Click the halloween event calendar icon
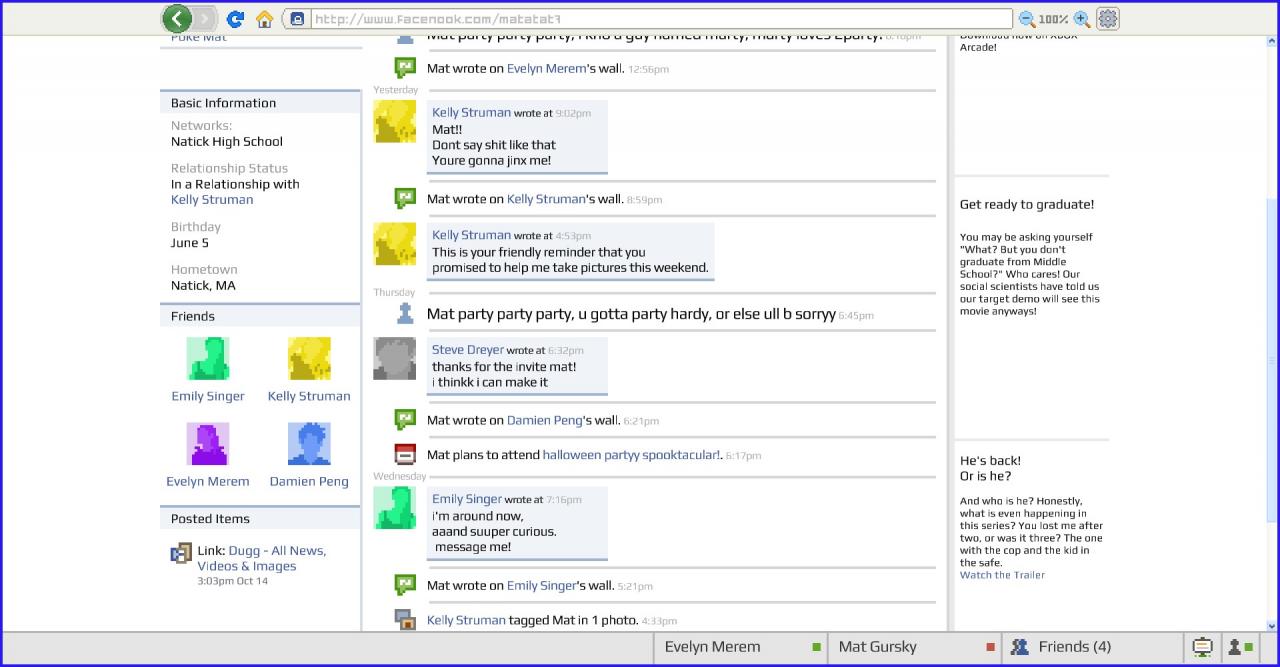Screen dimensions: 1280x667 [405, 454]
